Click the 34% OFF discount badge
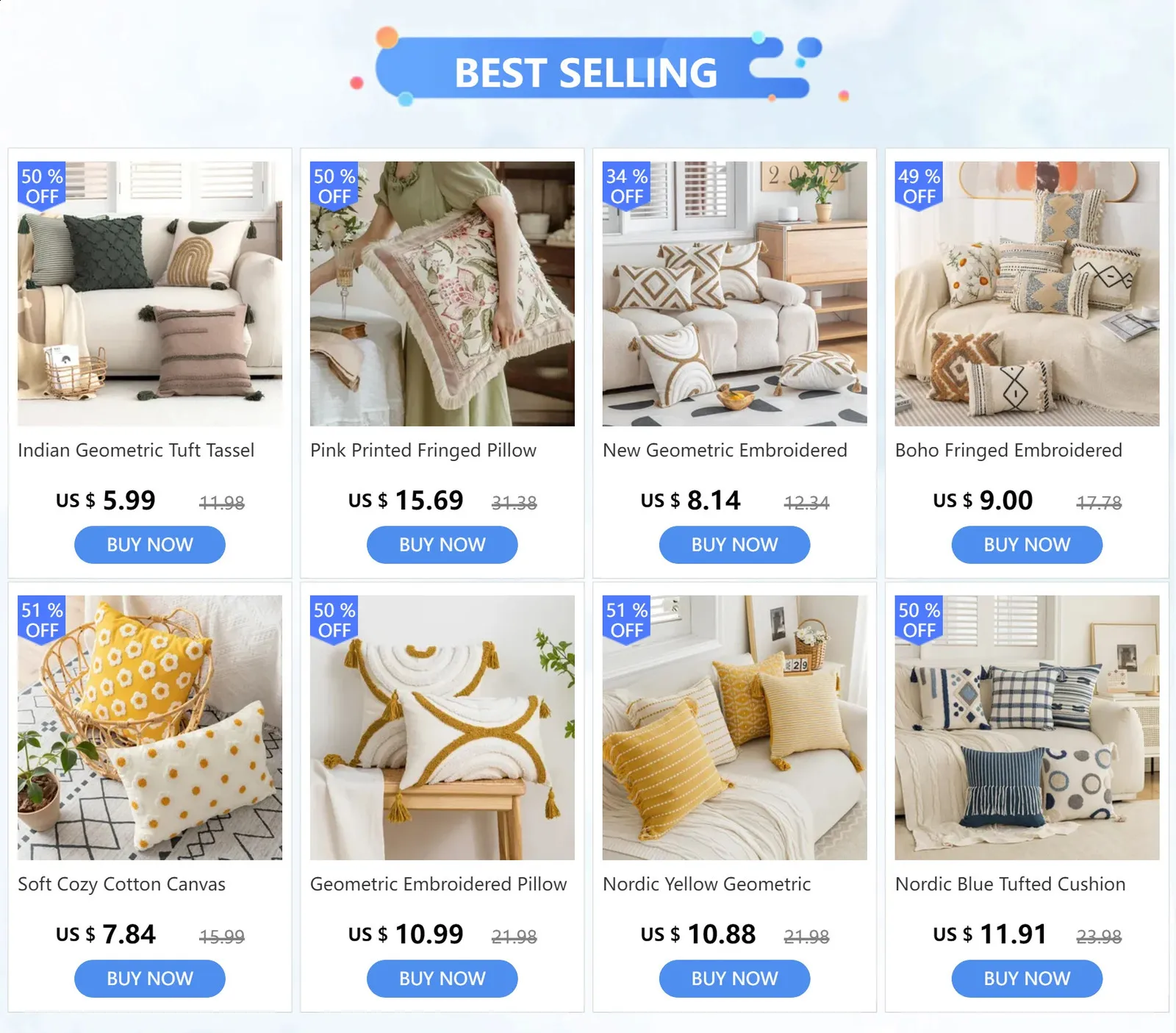 click(627, 186)
